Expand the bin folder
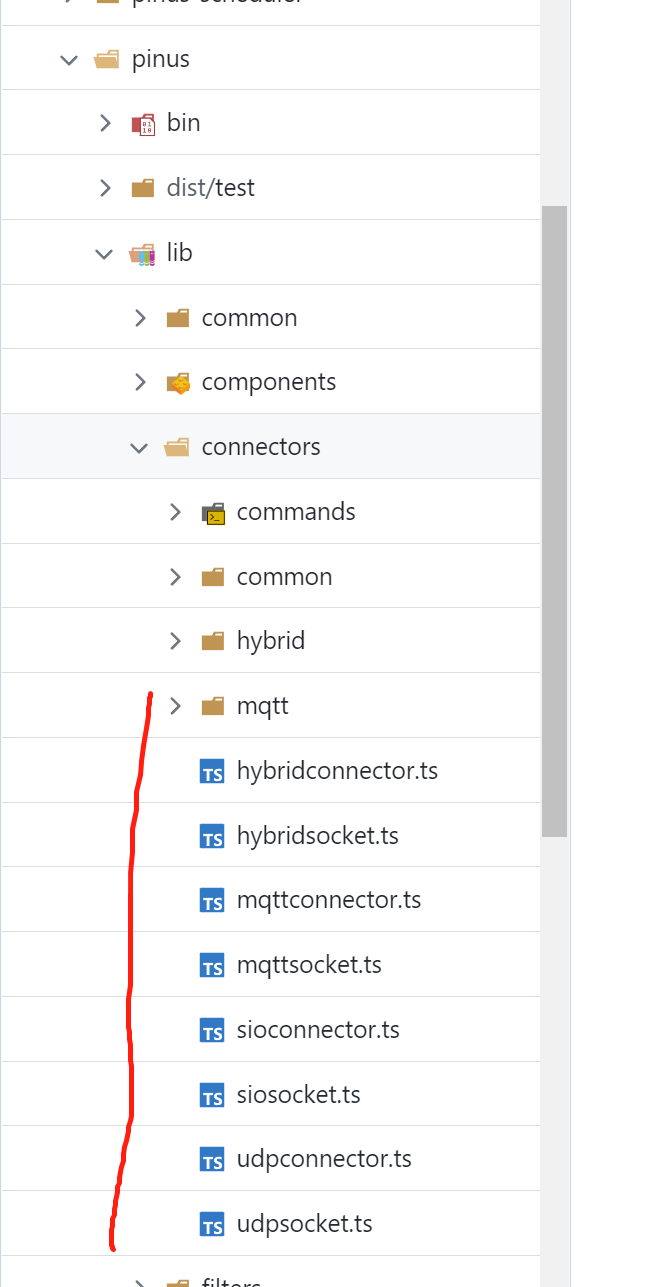671x1287 pixels. coord(105,122)
